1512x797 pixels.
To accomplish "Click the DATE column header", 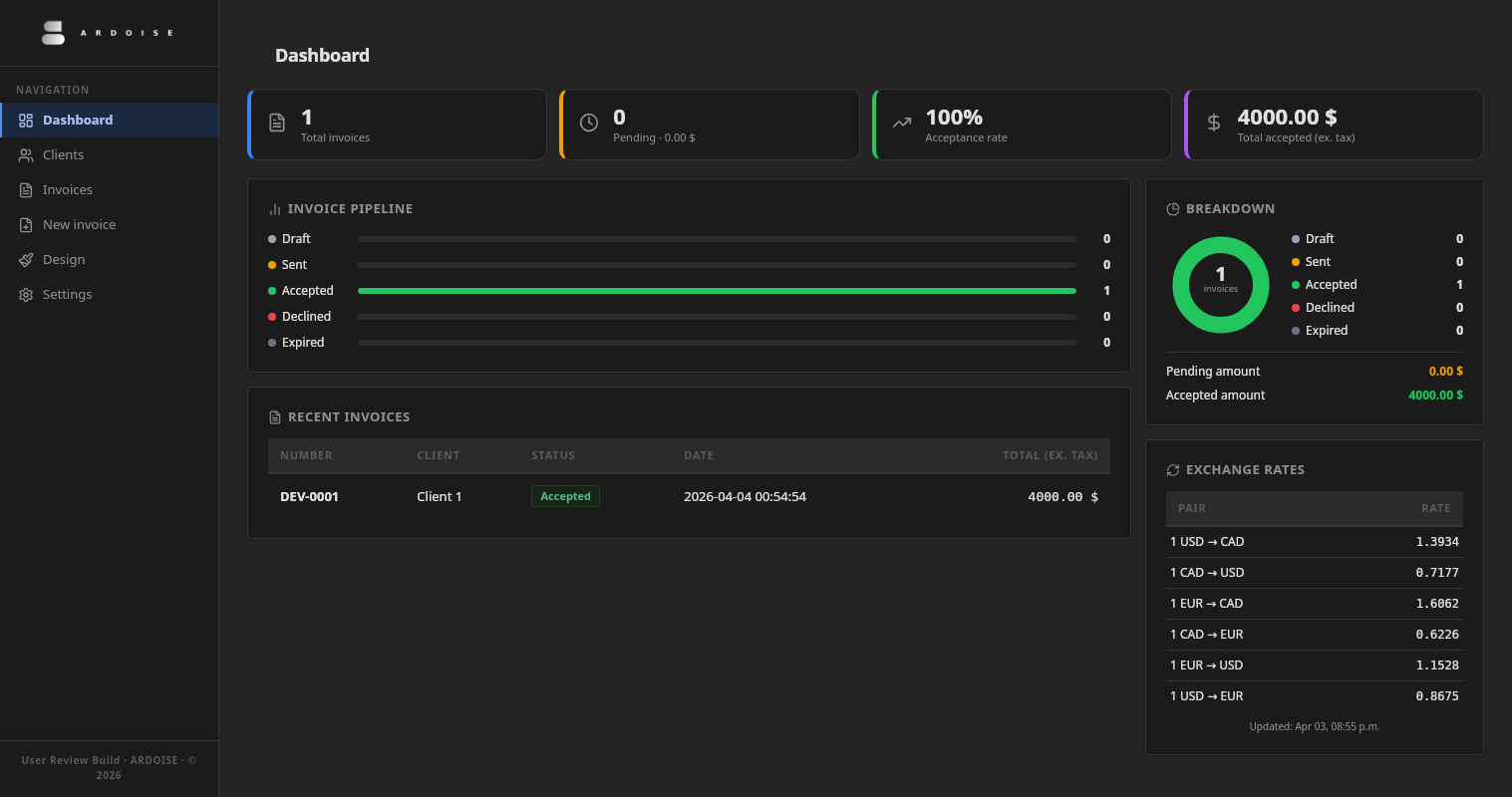I will tap(699, 455).
